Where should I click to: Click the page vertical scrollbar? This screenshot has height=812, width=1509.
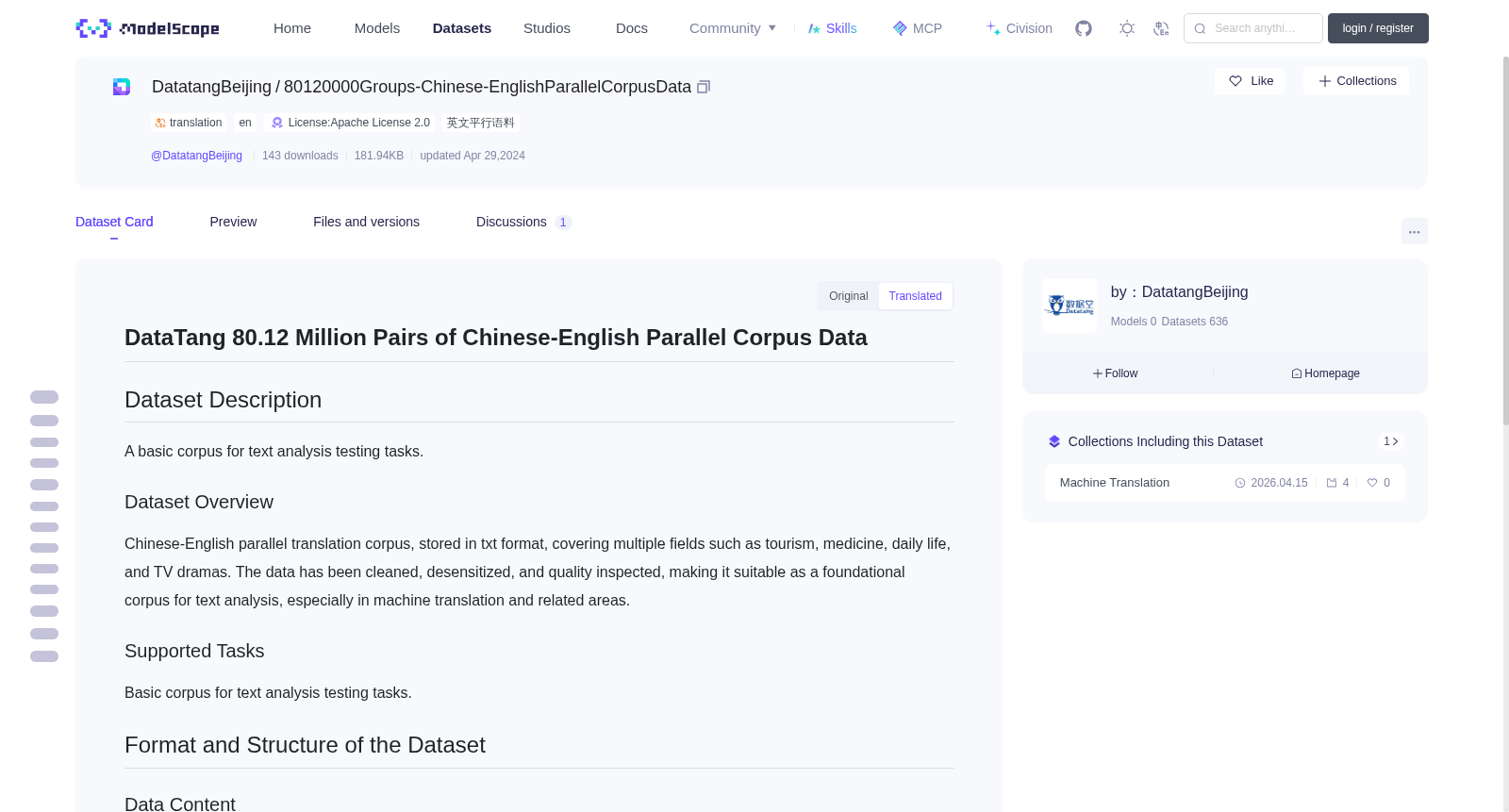(1506, 240)
